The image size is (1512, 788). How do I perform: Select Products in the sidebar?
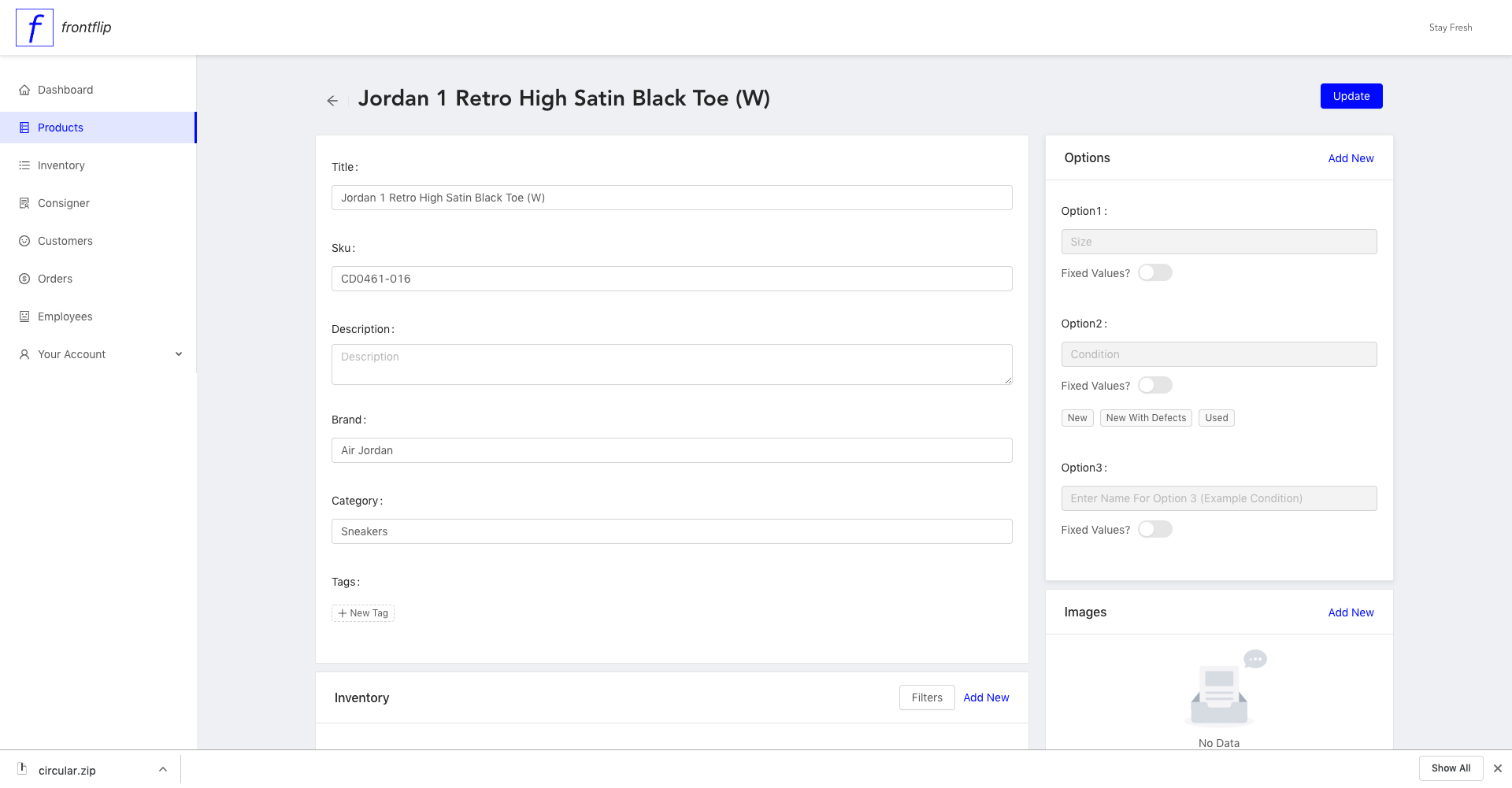[x=98, y=128]
